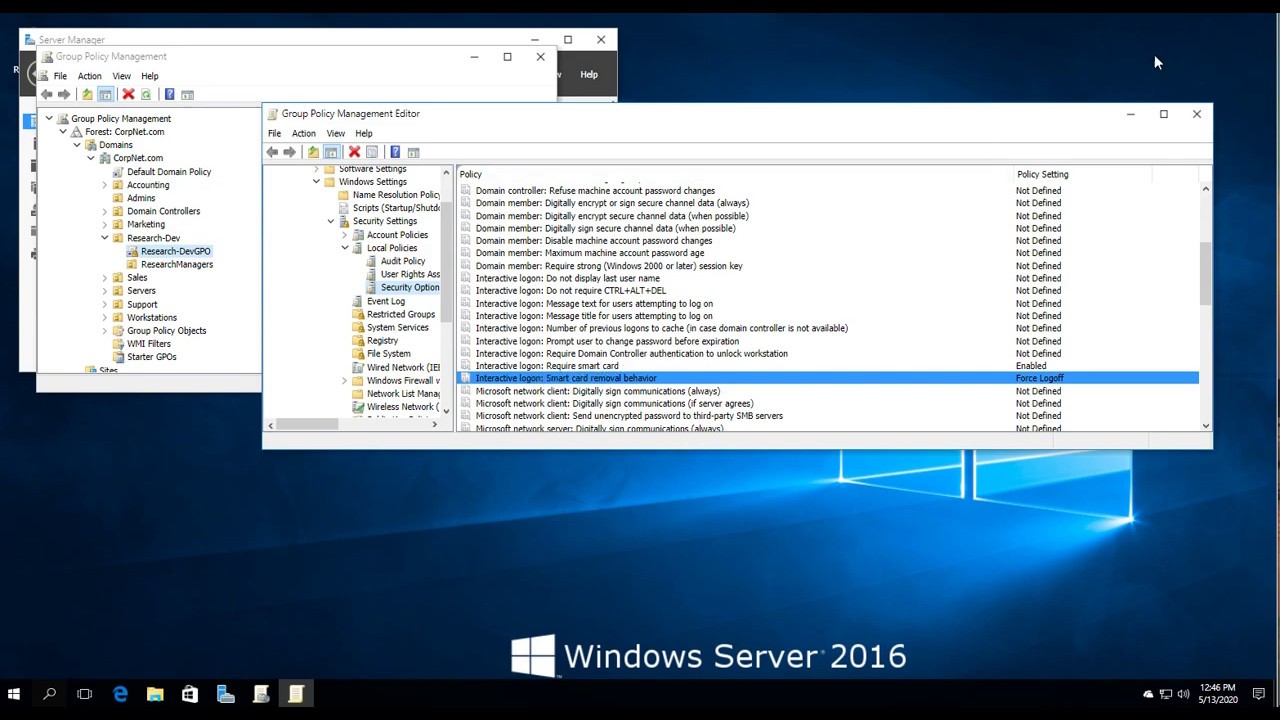Screen dimensions: 1280x720
Task: Open View menu in Group Policy Management window
Action: coord(121,76)
